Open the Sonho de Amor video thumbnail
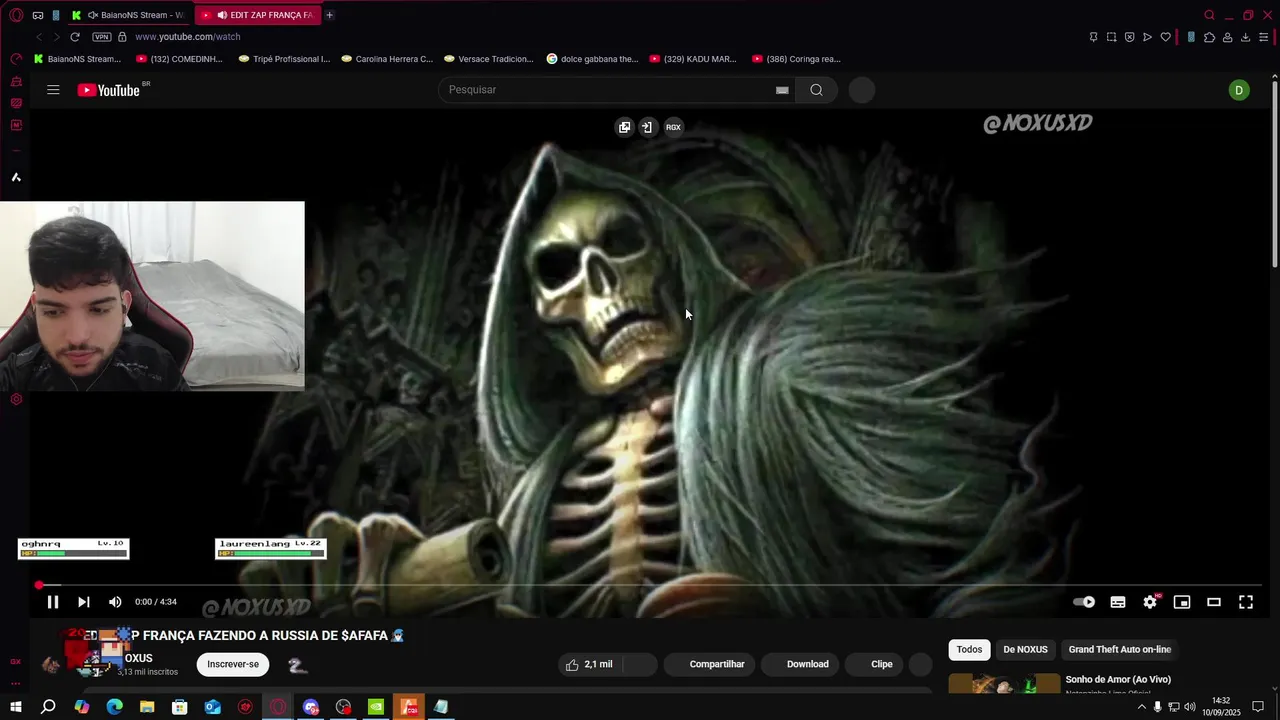The width and height of the screenshot is (1280, 720). click(1004, 685)
